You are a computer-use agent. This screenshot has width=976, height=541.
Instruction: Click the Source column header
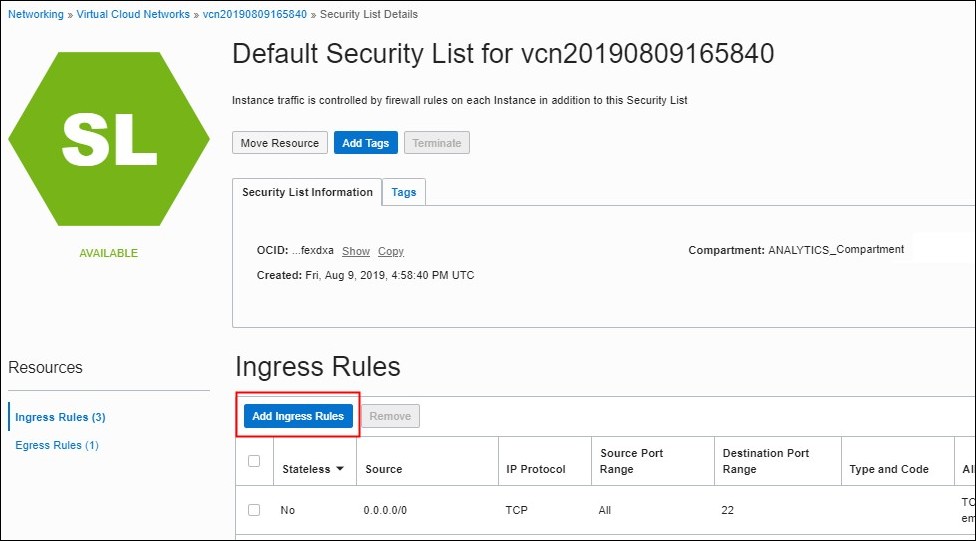click(384, 469)
